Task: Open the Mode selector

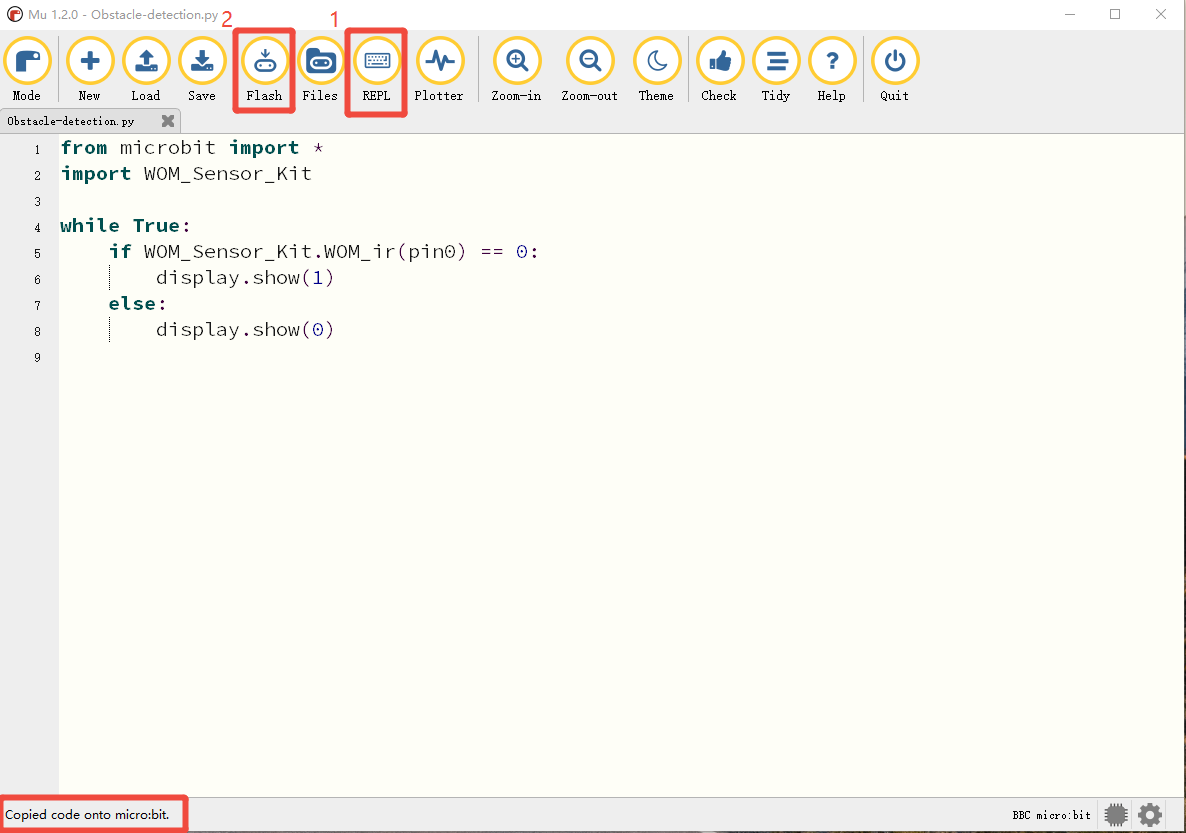Action: click(x=27, y=70)
